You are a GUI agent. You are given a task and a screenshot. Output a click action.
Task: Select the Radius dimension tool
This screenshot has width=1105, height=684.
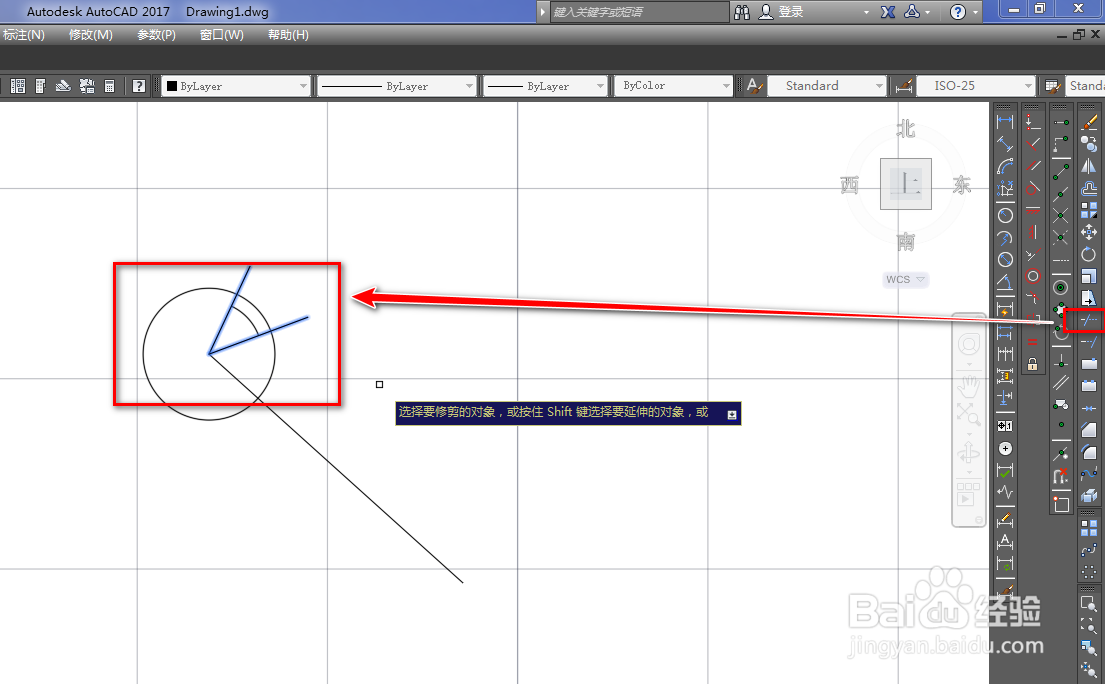click(x=1005, y=216)
